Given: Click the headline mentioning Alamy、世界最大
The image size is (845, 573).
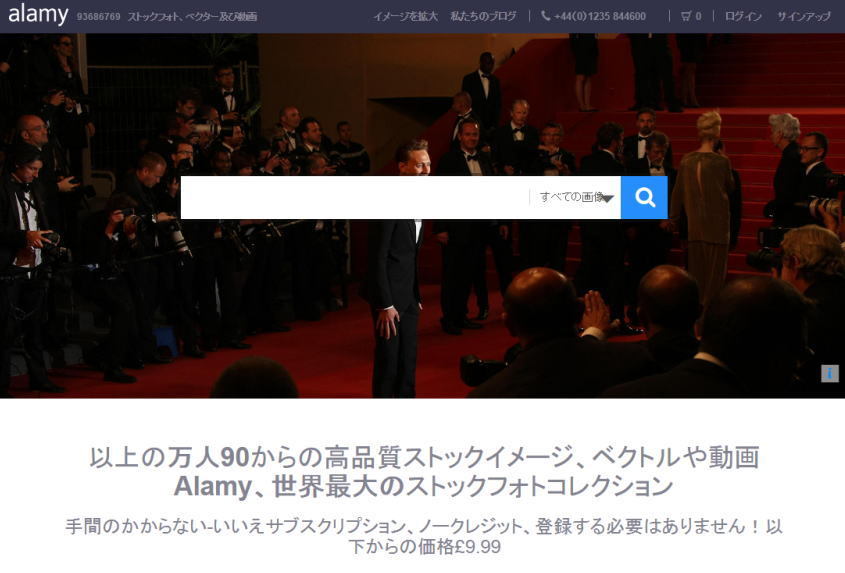Looking at the screenshot, I should [422, 487].
